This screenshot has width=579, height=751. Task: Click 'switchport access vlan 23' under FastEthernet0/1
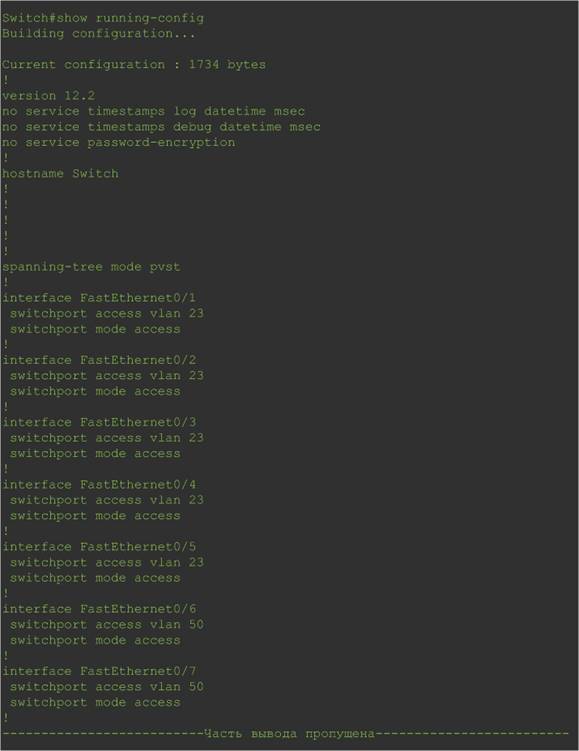(x=107, y=313)
